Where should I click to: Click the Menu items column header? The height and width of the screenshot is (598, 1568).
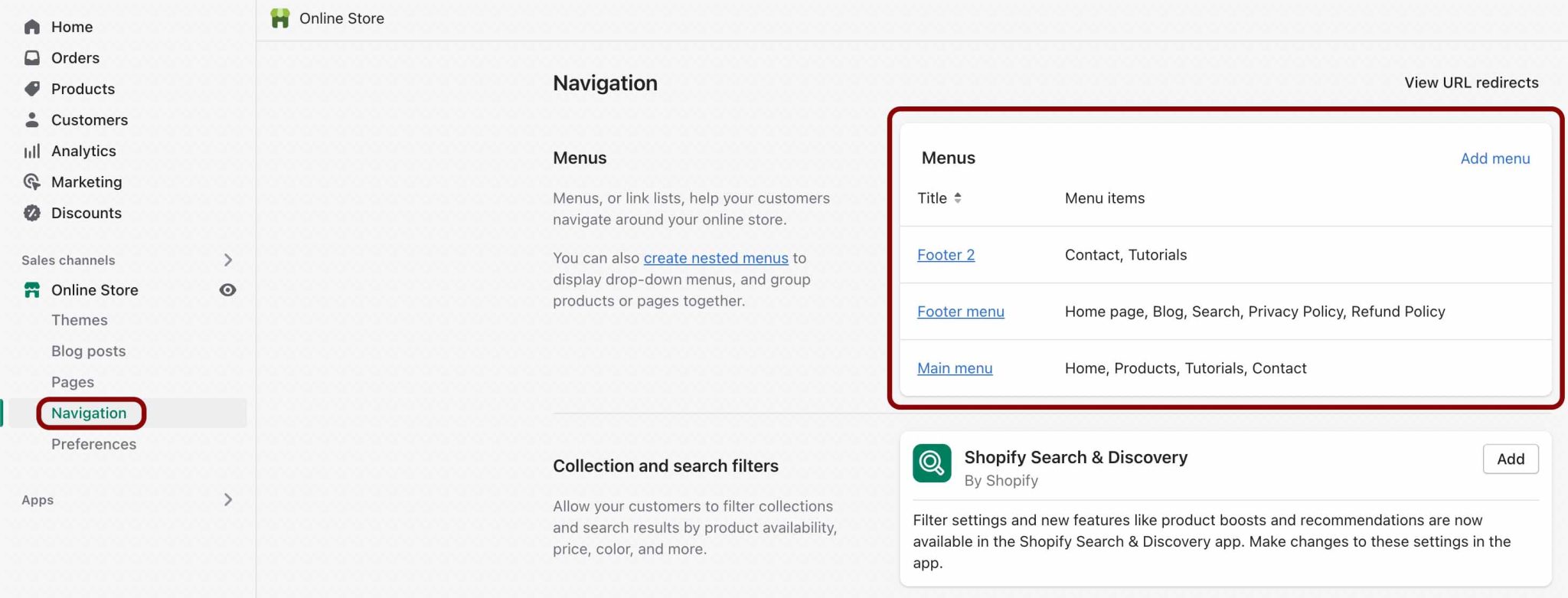pyautogui.click(x=1105, y=198)
